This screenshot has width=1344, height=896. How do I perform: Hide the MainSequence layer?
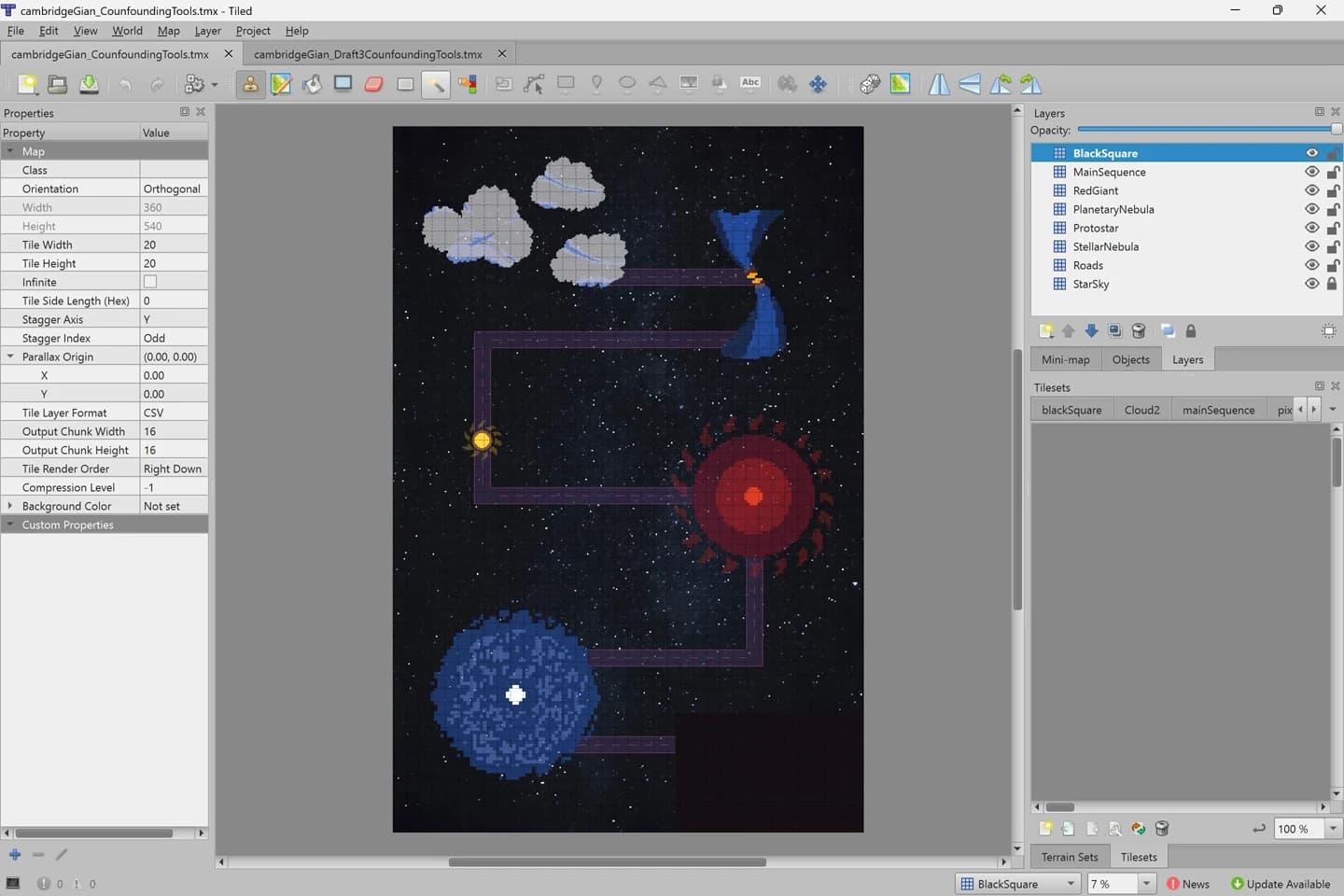(1311, 172)
